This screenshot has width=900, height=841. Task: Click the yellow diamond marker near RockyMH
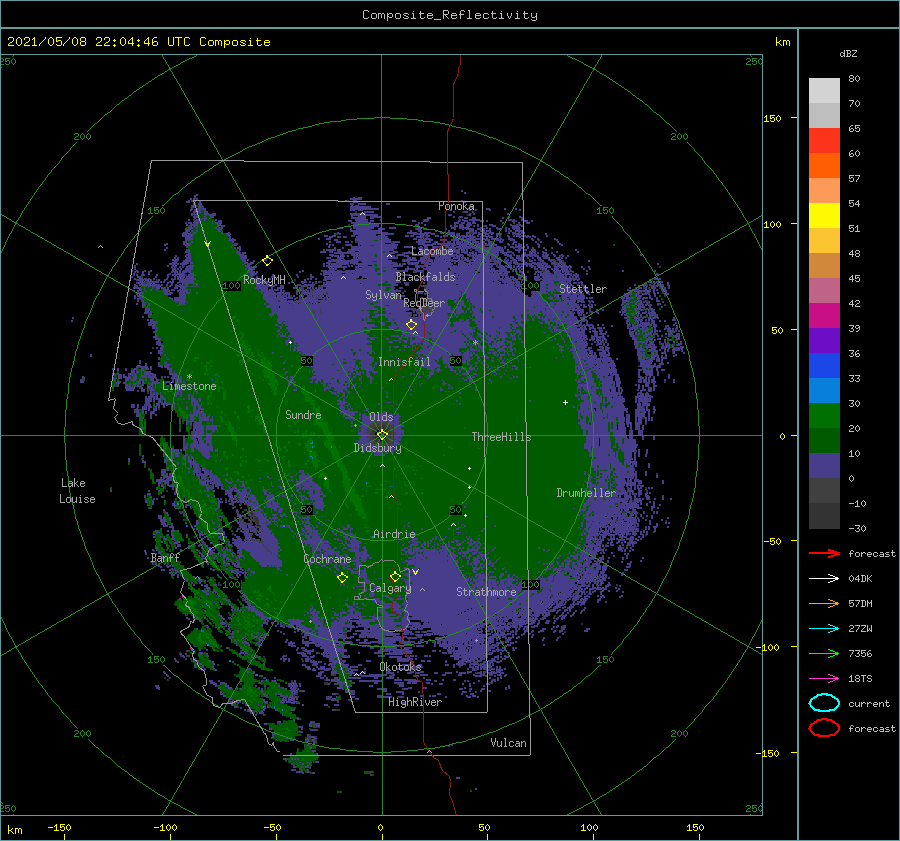coord(267,261)
